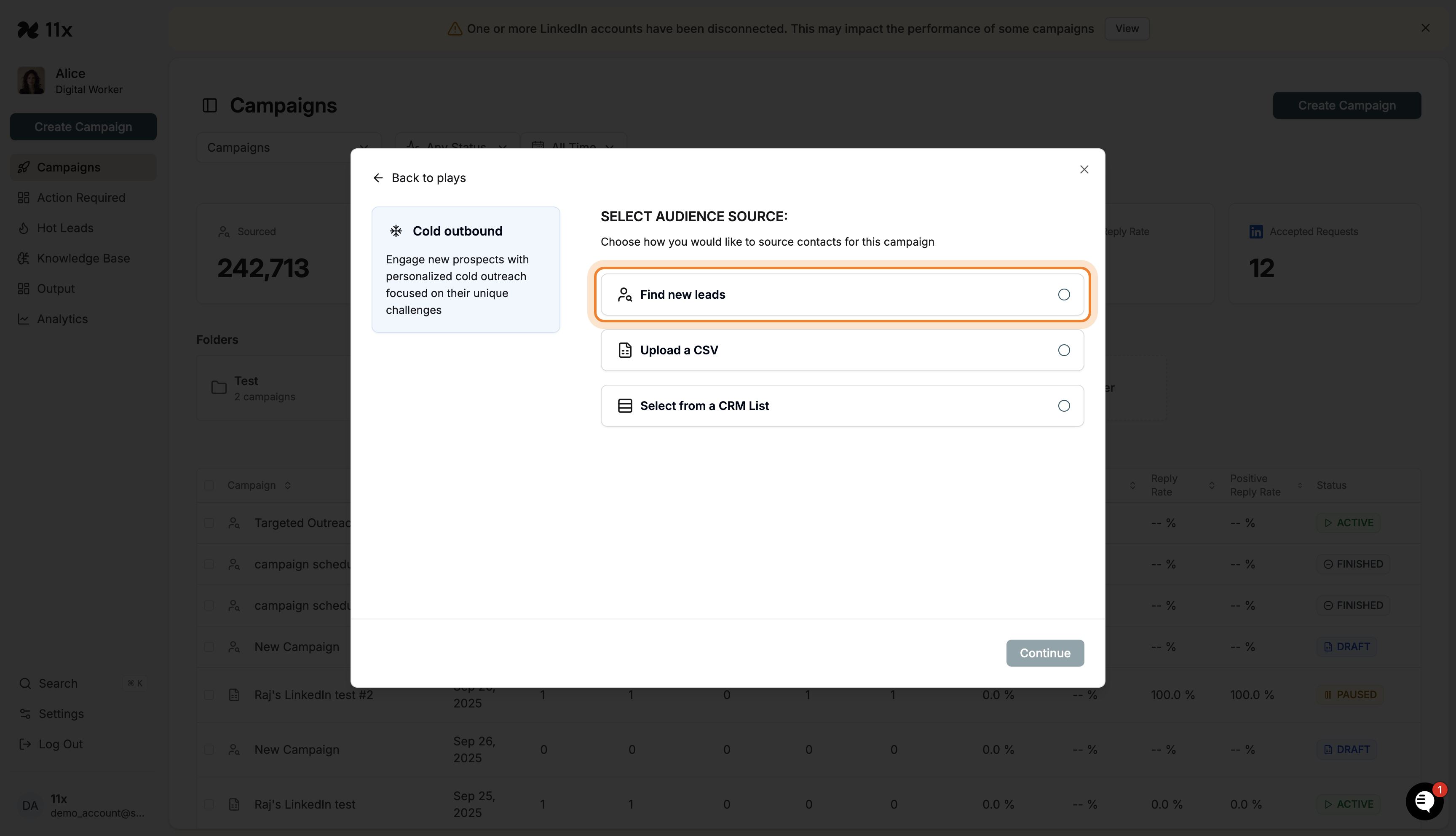Screen dimensions: 1456x836
Task: Select the Upload a CSV radio button
Action: click(1063, 350)
